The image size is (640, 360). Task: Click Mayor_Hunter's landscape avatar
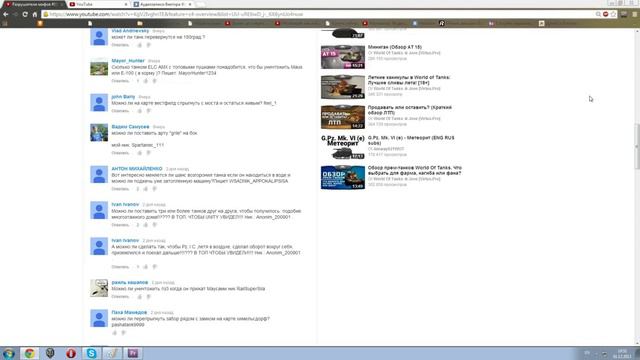pyautogui.click(x=99, y=67)
